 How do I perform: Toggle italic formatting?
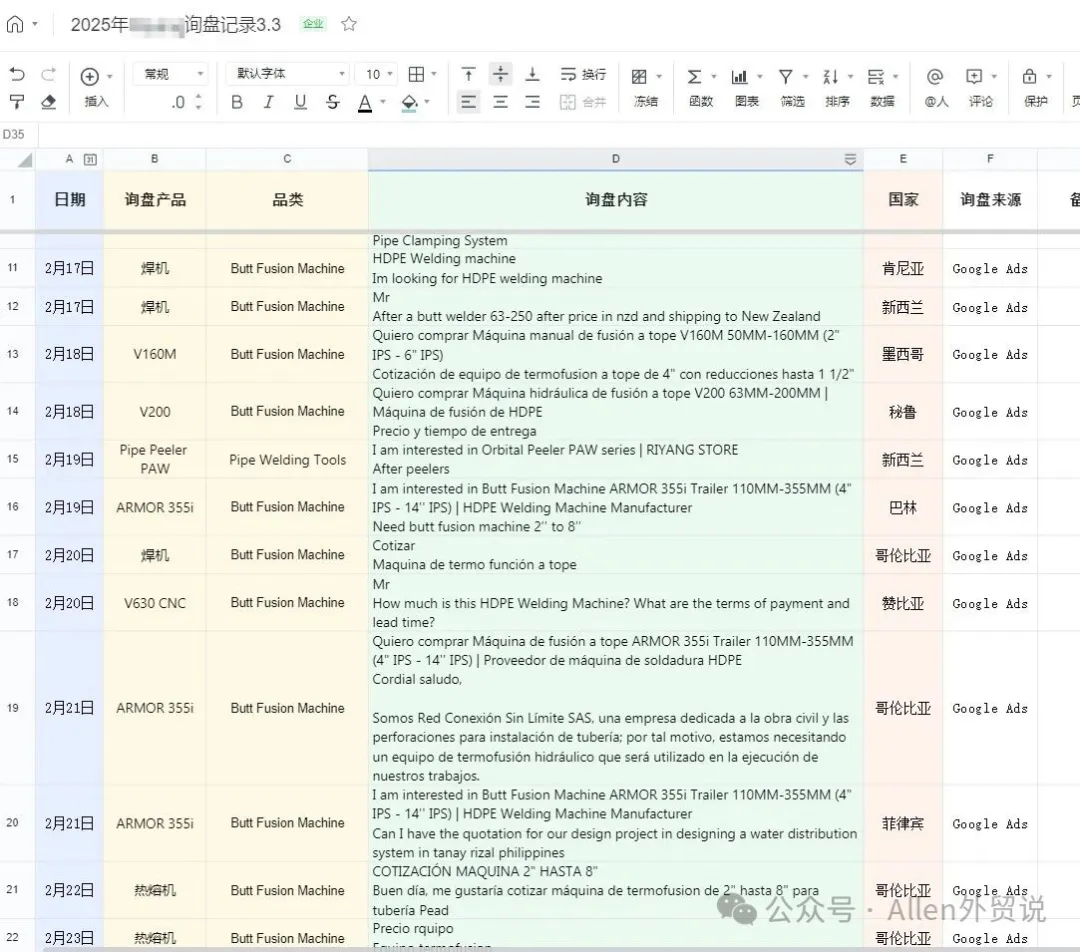pos(269,103)
